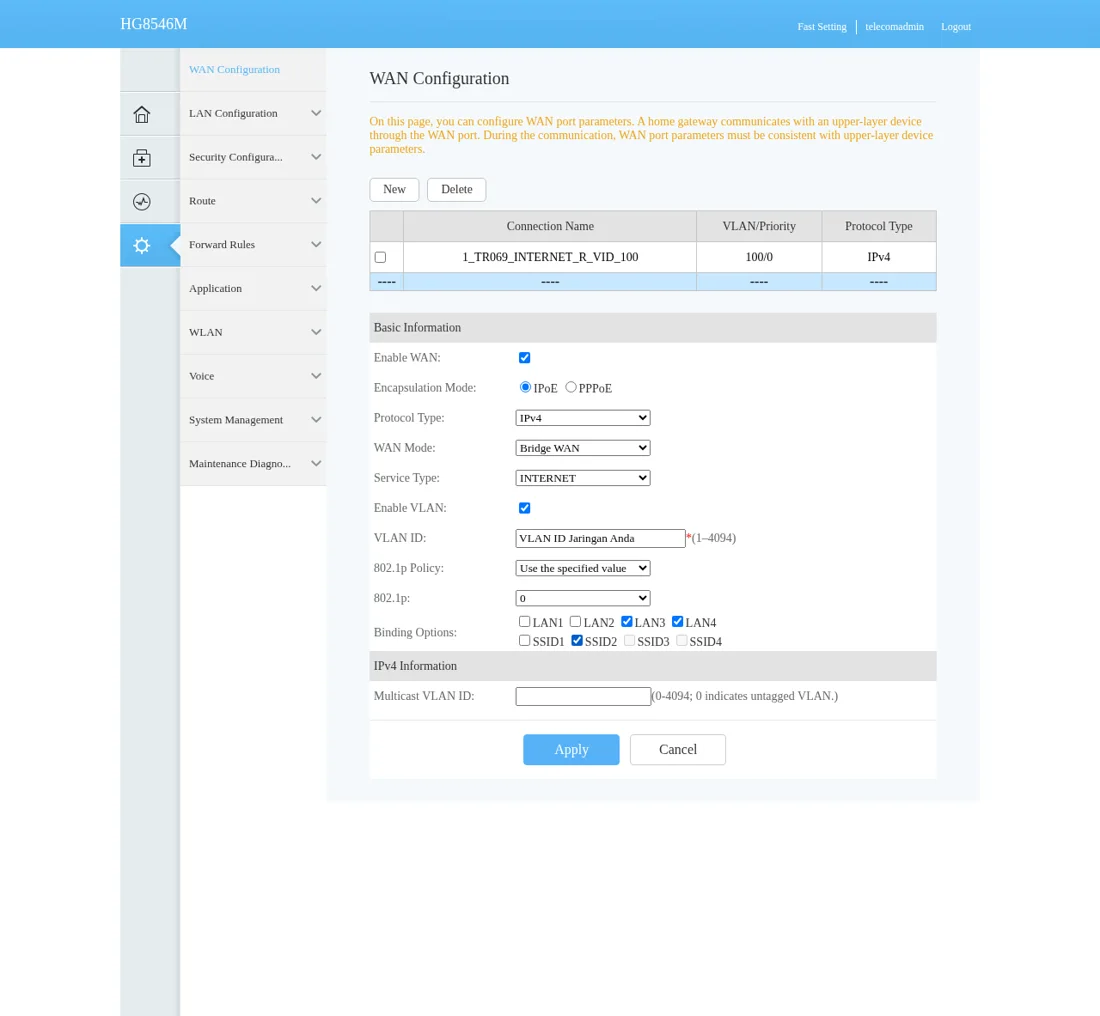Select the 1_TR069_INTERNET_R_VID_100 connection name
The height and width of the screenshot is (1016, 1100).
[550, 257]
